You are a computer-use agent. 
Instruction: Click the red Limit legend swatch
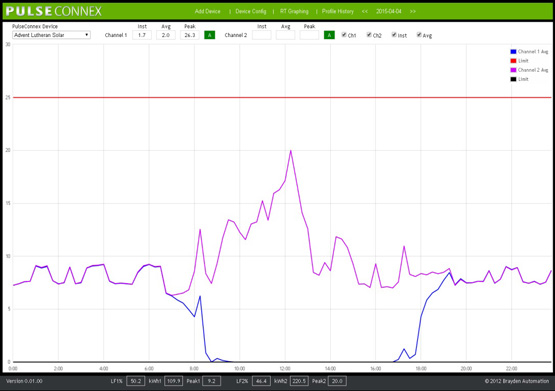(x=513, y=61)
